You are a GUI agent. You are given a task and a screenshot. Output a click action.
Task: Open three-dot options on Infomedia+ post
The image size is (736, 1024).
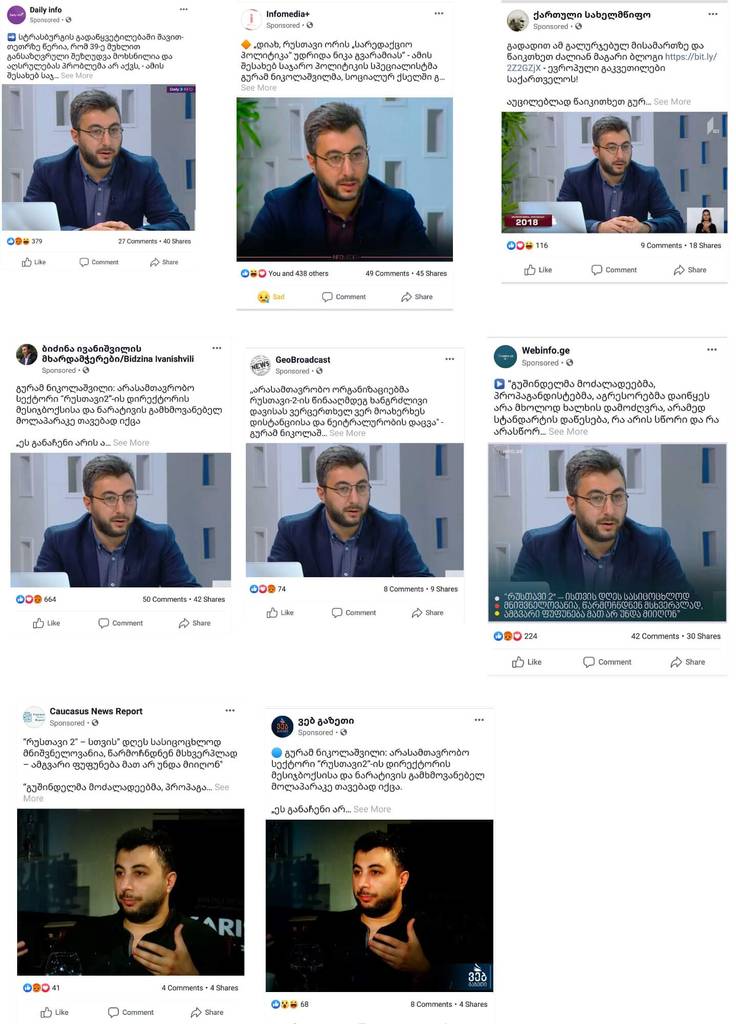coord(439,13)
